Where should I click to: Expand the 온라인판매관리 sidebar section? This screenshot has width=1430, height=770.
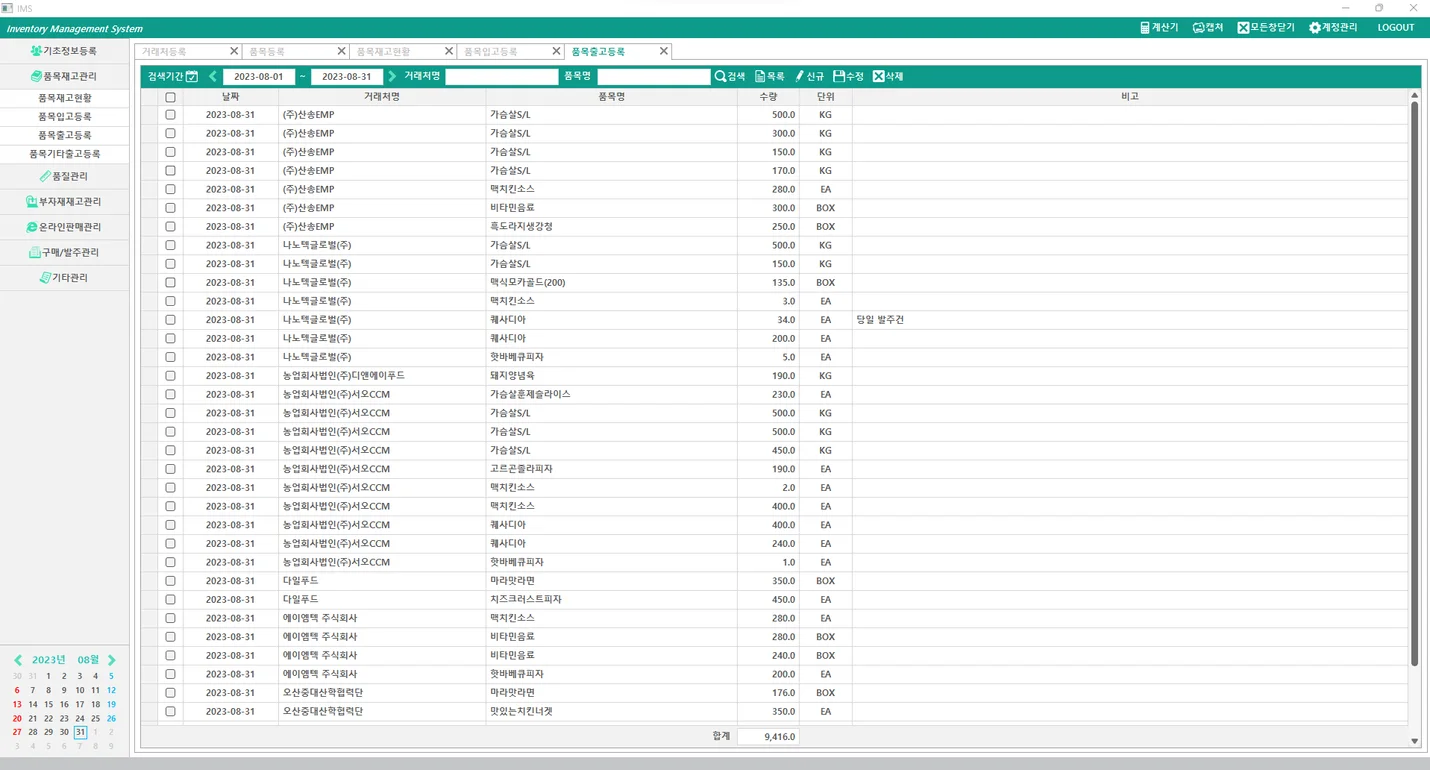point(64,227)
